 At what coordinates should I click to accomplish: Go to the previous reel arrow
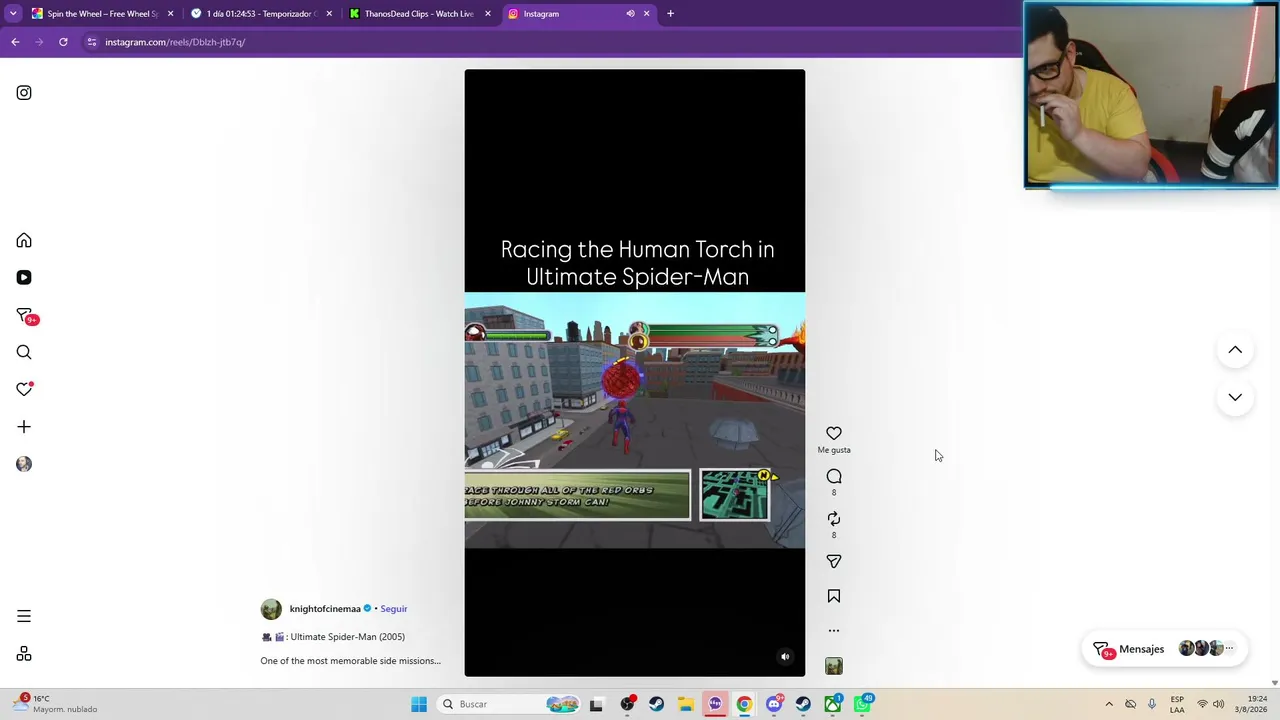1235,350
